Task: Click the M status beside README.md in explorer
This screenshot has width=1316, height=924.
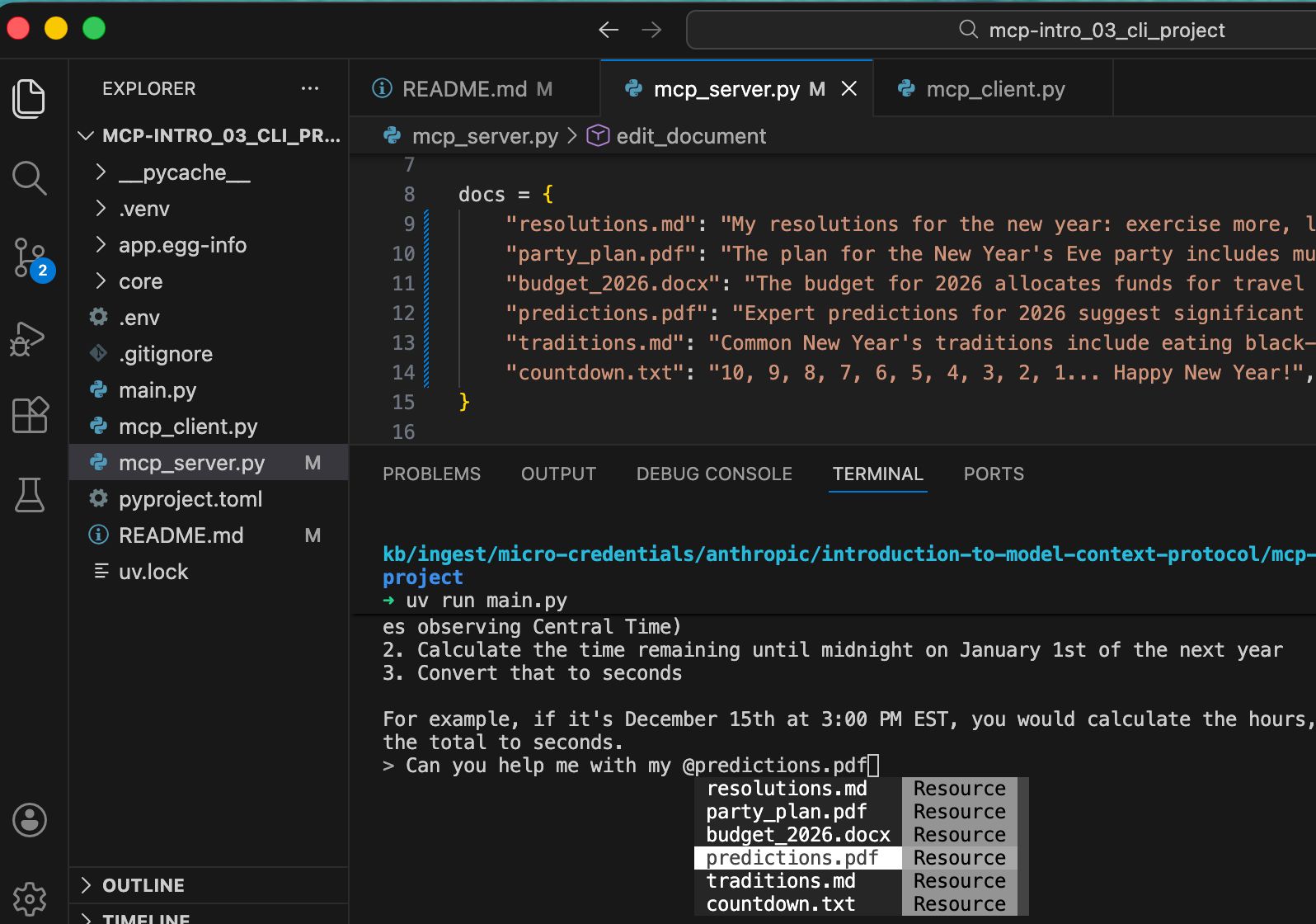Action: 313,535
